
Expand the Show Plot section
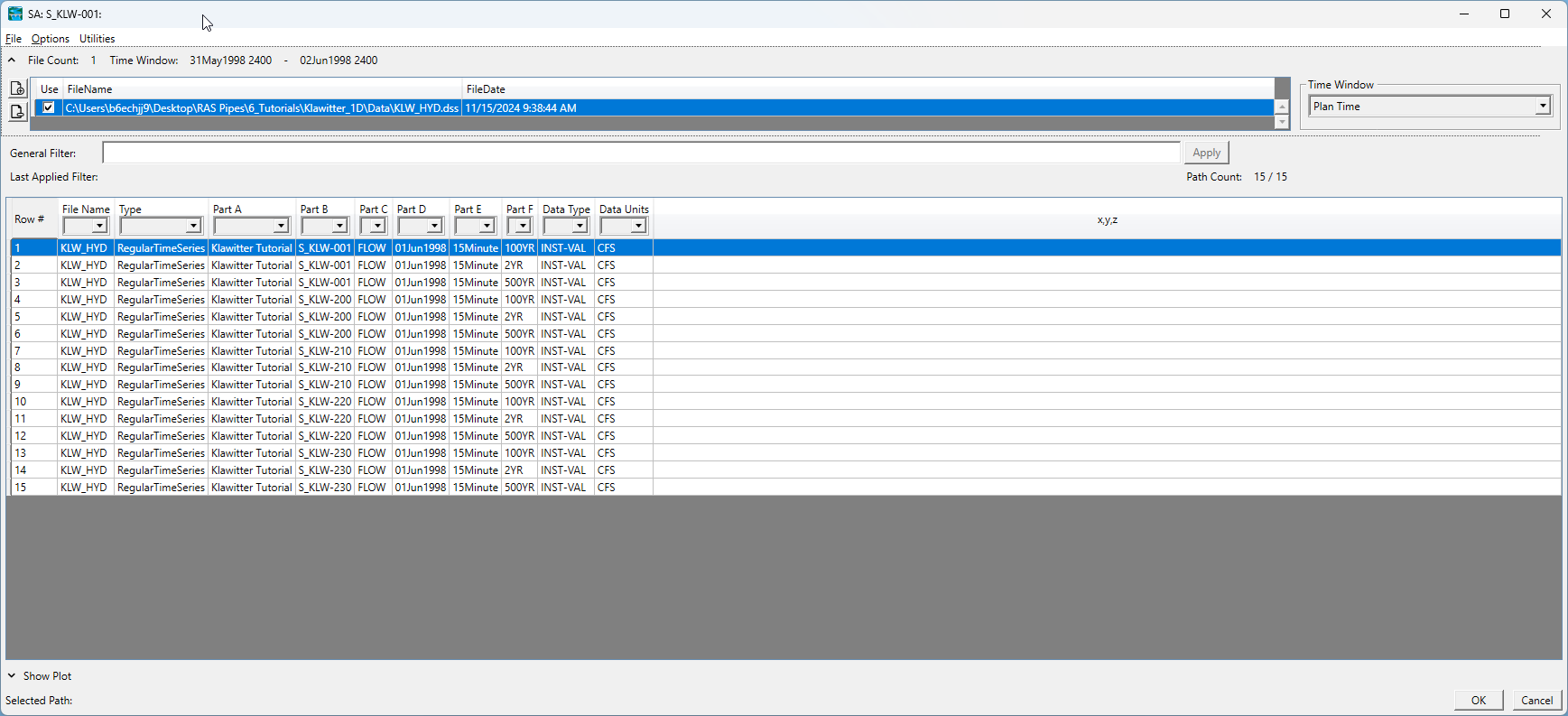(12, 675)
